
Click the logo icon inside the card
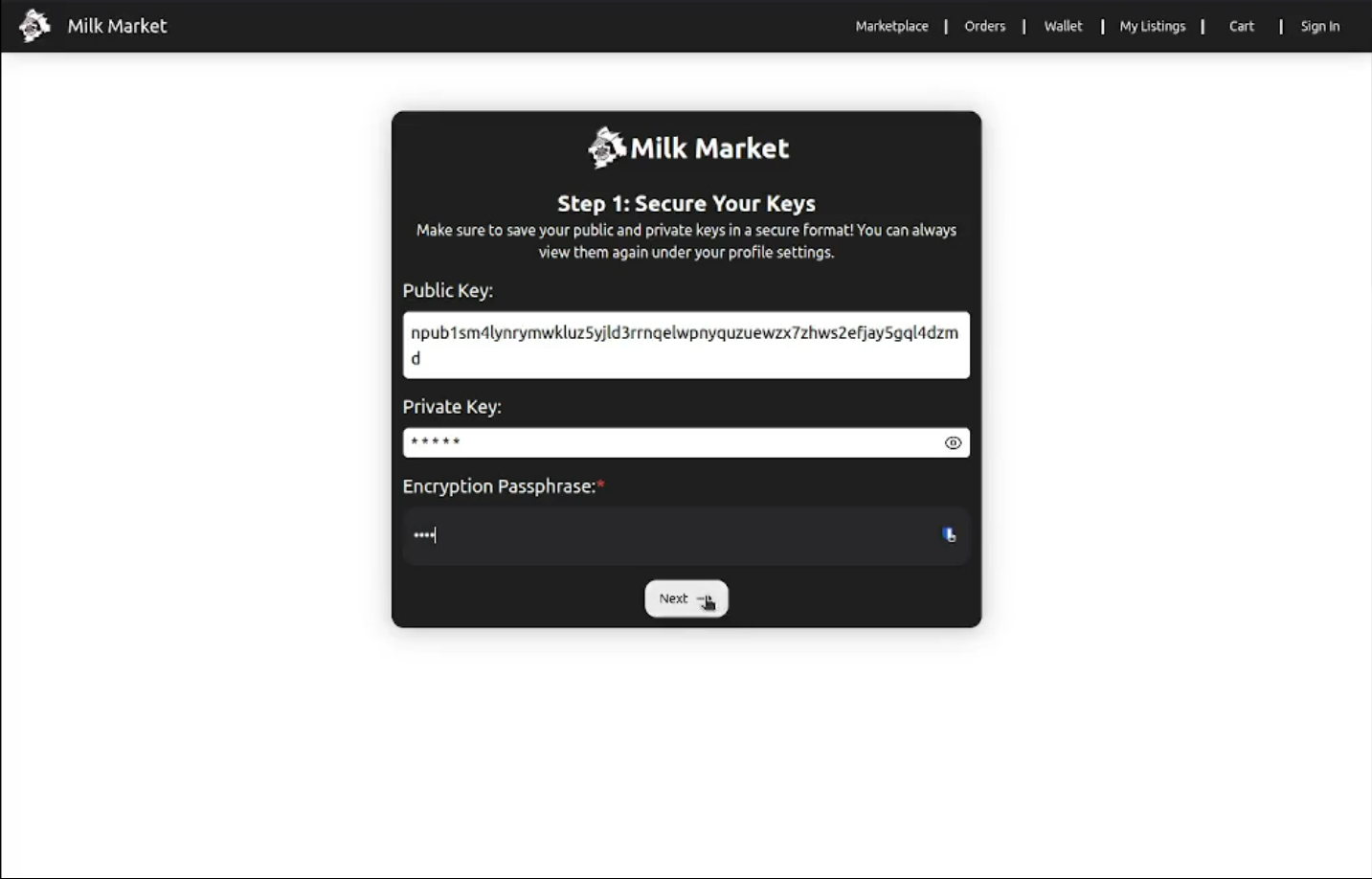(x=606, y=147)
